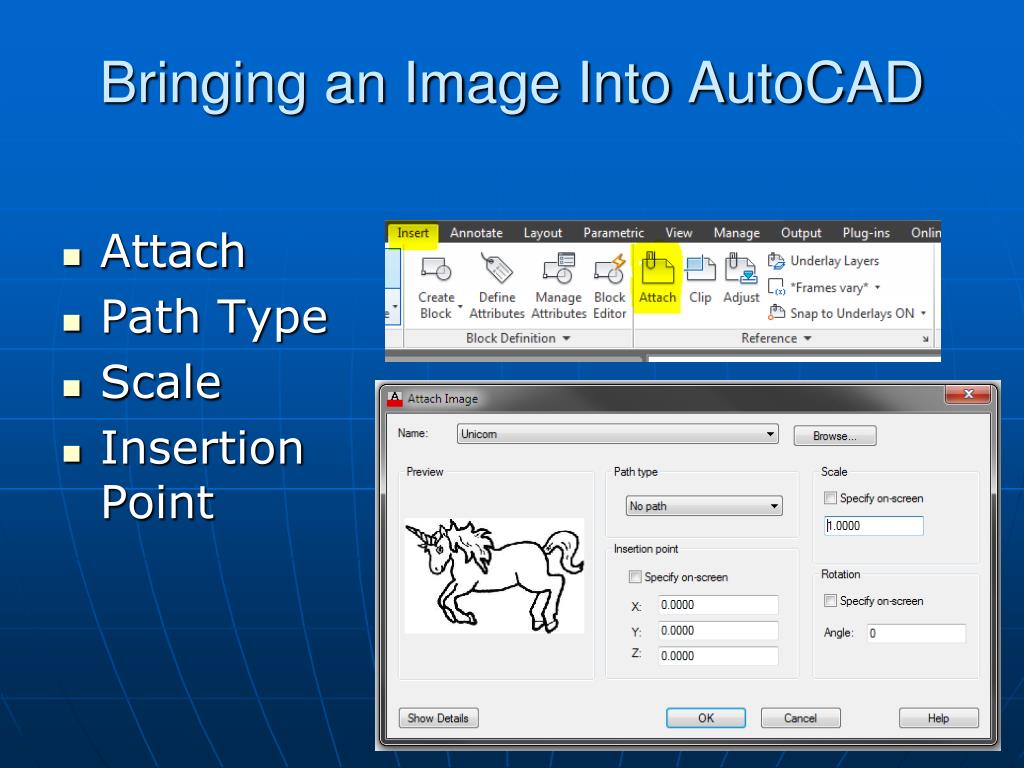Image resolution: width=1024 pixels, height=768 pixels.
Task: Go to the Layout ribbon tab
Action: point(543,233)
